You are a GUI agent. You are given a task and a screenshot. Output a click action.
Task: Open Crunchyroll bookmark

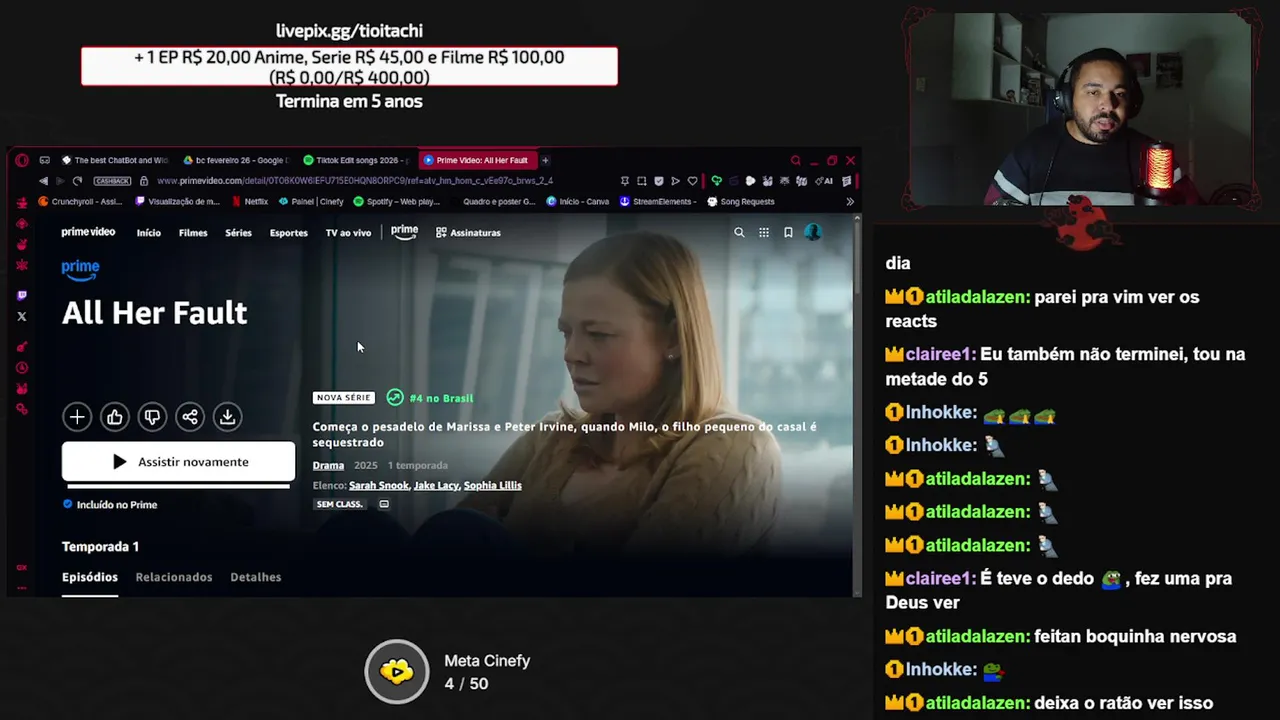click(80, 201)
